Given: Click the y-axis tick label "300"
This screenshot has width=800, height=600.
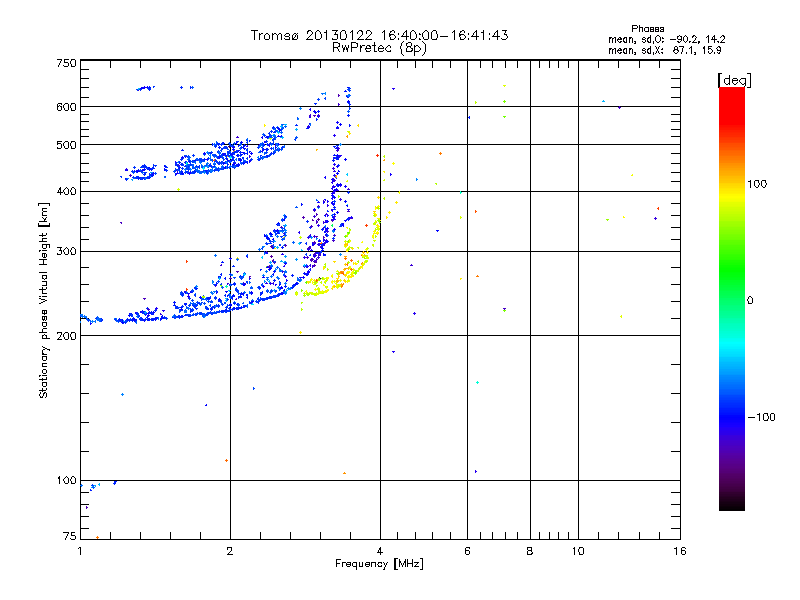Looking at the screenshot, I should click(66, 251).
